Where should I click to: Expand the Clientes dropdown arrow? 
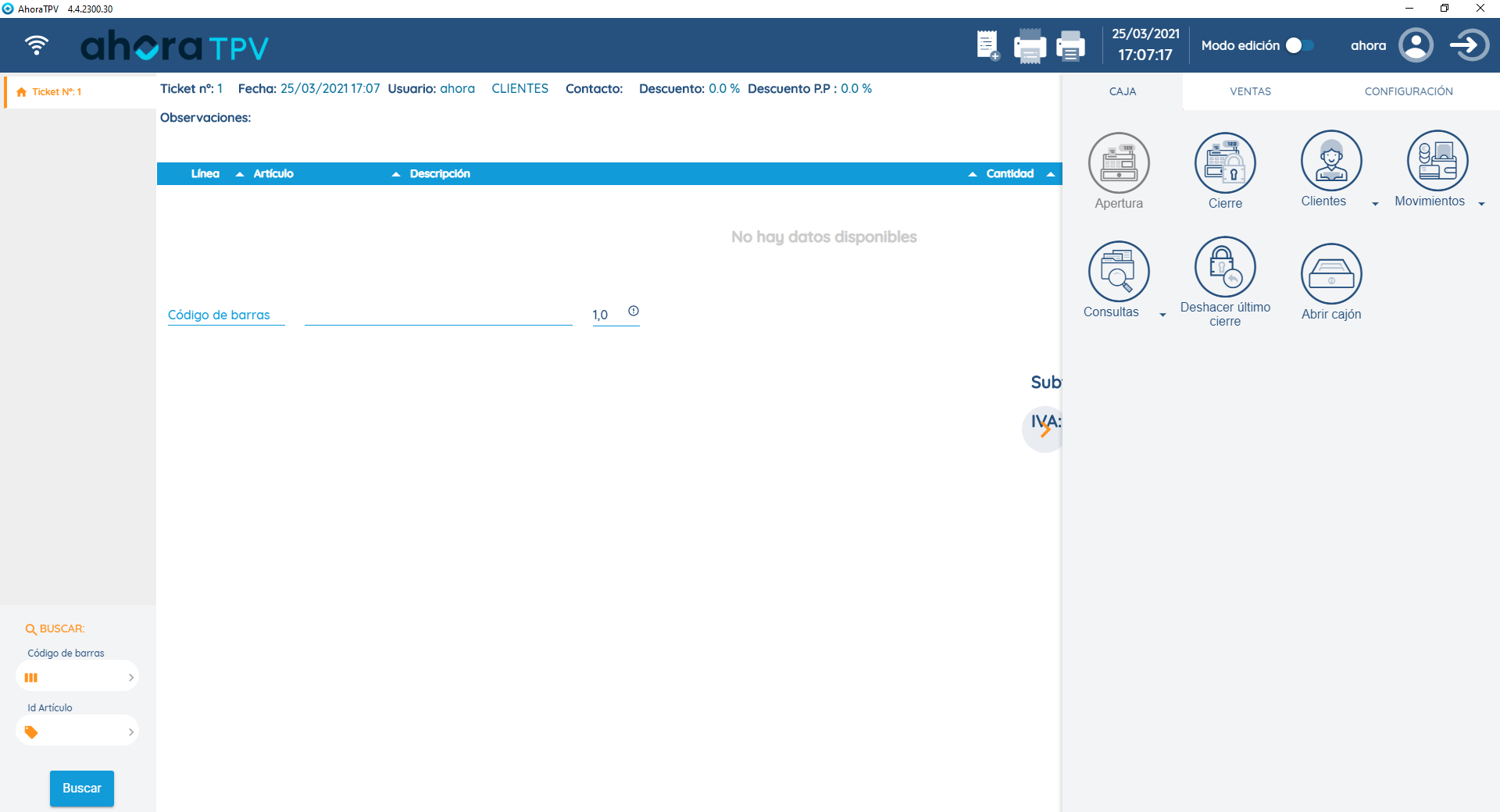coord(1375,204)
